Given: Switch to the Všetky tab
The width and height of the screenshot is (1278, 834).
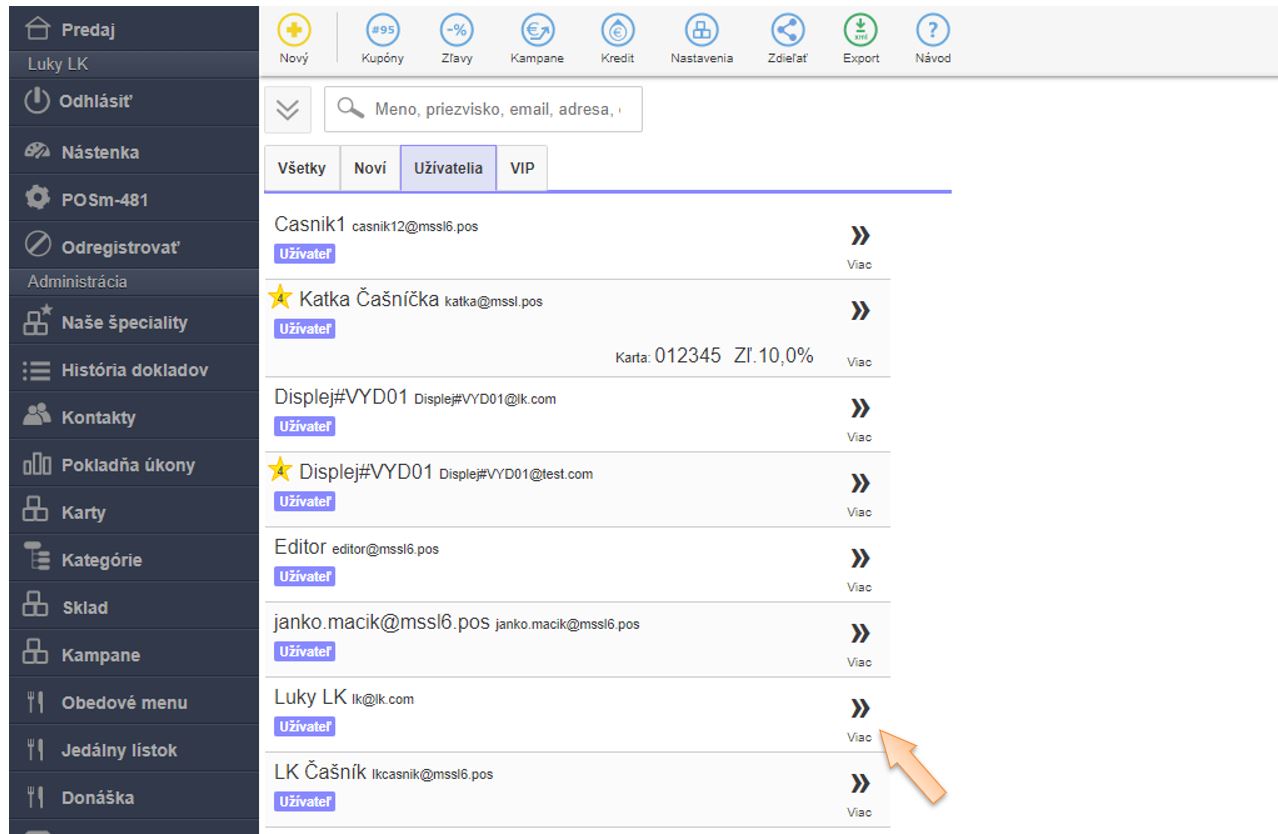Looking at the screenshot, I should [x=302, y=169].
